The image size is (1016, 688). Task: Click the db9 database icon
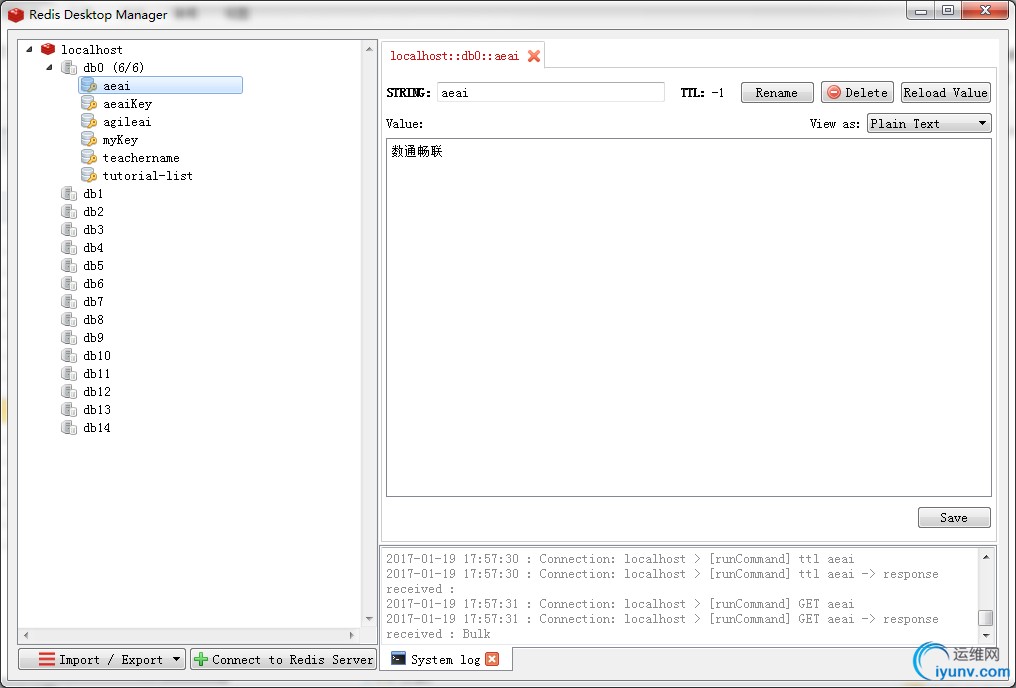[x=69, y=338]
